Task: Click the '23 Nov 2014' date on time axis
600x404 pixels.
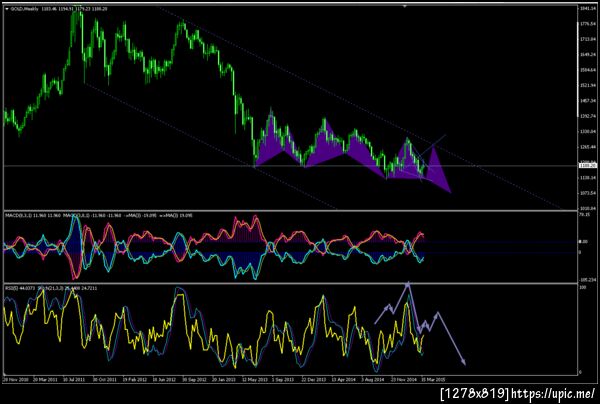Action: [x=404, y=380]
